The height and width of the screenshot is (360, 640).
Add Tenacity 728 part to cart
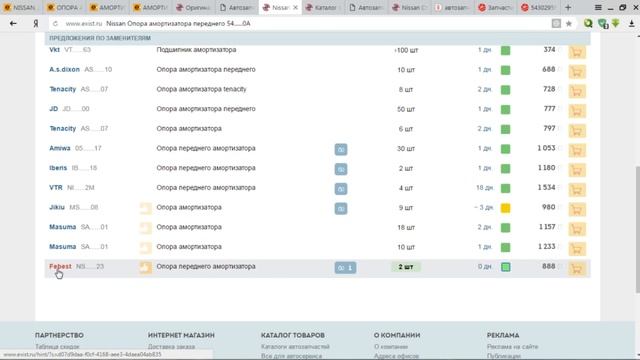click(x=577, y=91)
